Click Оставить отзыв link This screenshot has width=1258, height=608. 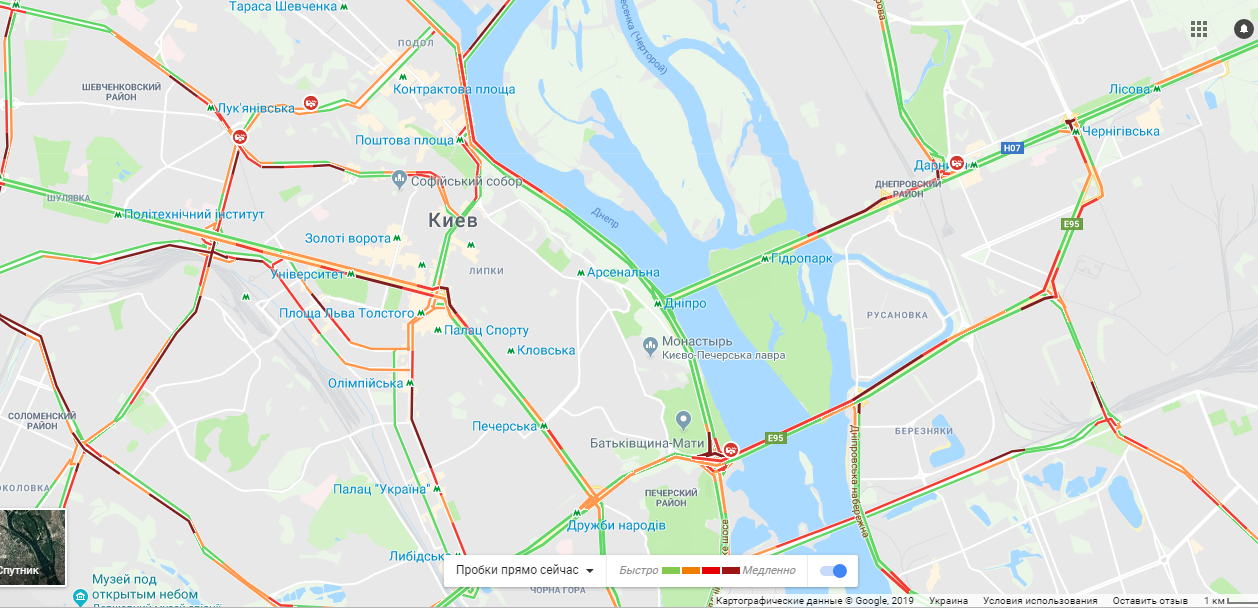pyautogui.click(x=1150, y=601)
